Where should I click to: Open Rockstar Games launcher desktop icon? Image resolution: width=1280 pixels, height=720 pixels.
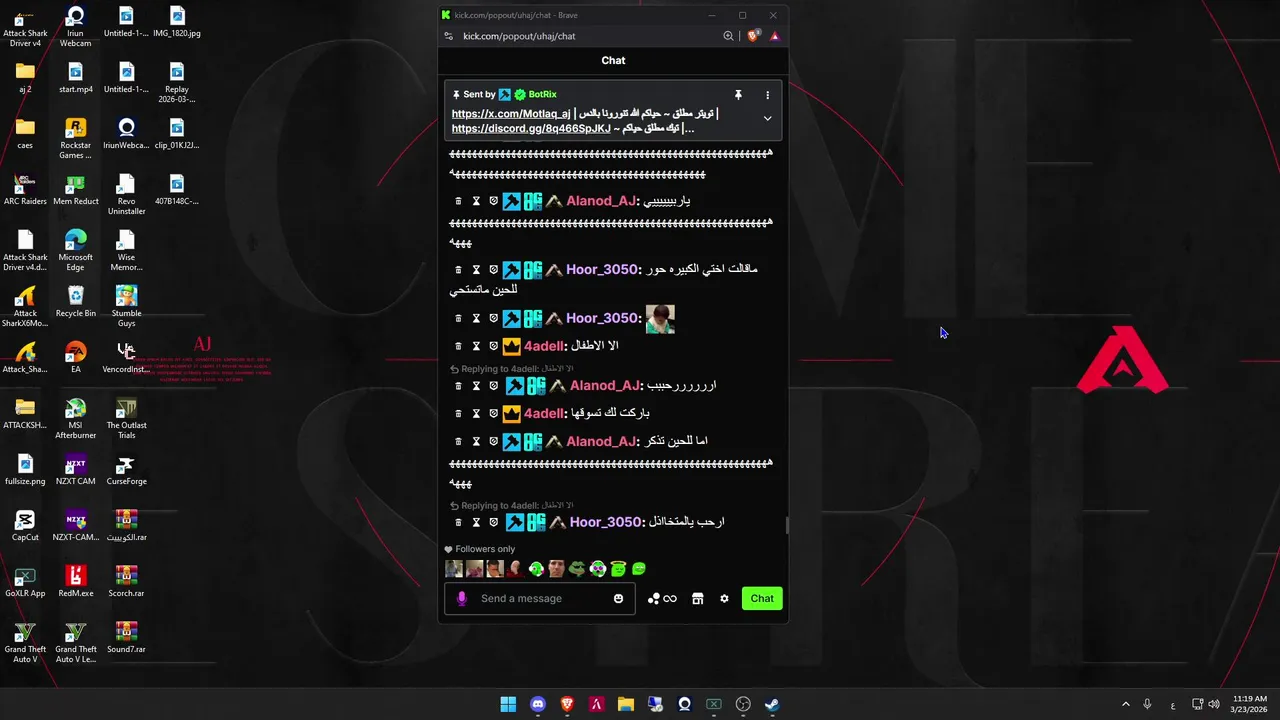click(x=75, y=138)
